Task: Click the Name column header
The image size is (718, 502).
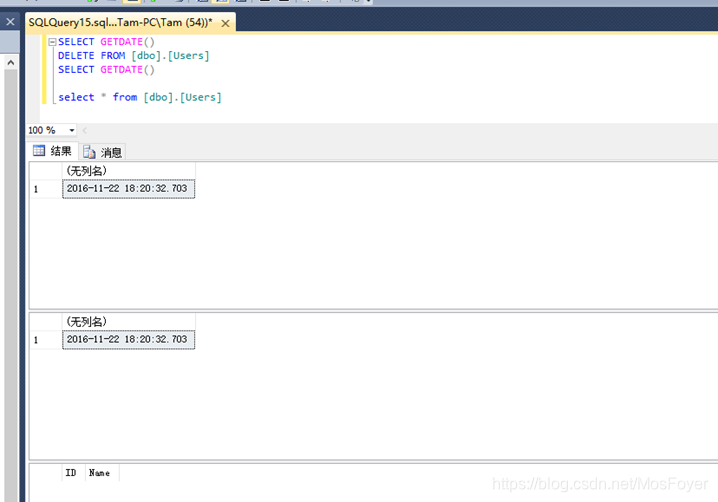Action: pyautogui.click(x=102, y=473)
